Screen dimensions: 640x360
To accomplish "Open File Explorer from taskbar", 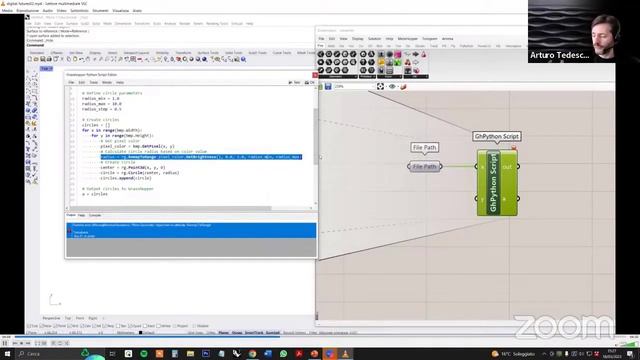I will coord(190,354).
